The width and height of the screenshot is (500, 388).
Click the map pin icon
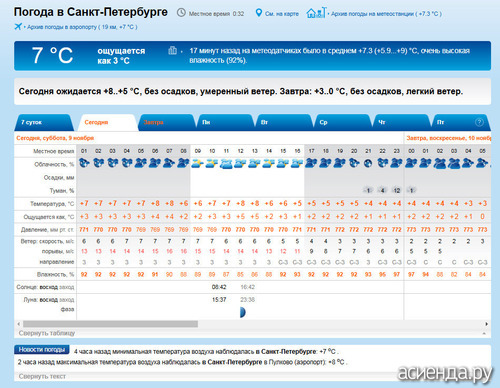(x=258, y=13)
